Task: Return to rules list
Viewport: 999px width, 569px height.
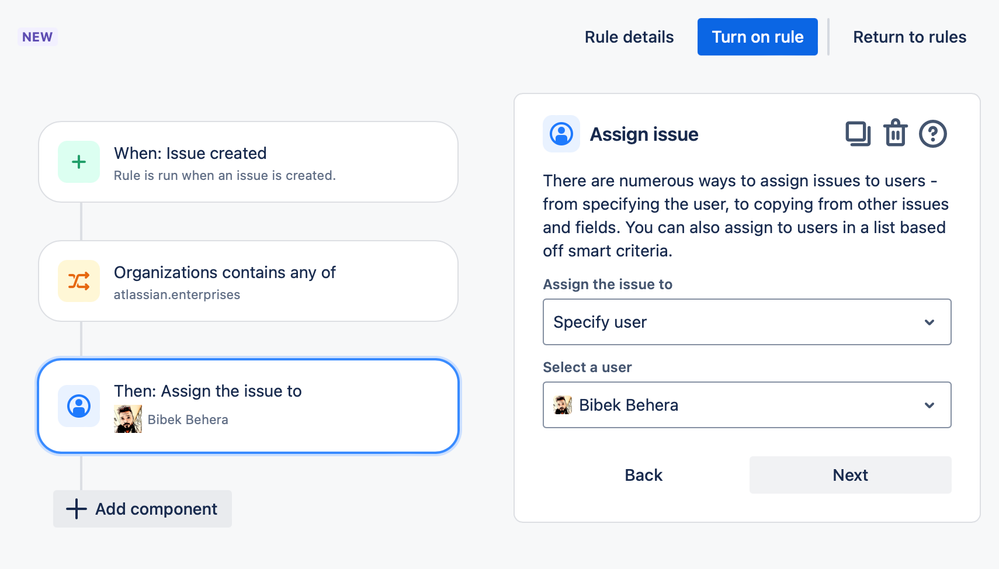Action: (x=909, y=37)
